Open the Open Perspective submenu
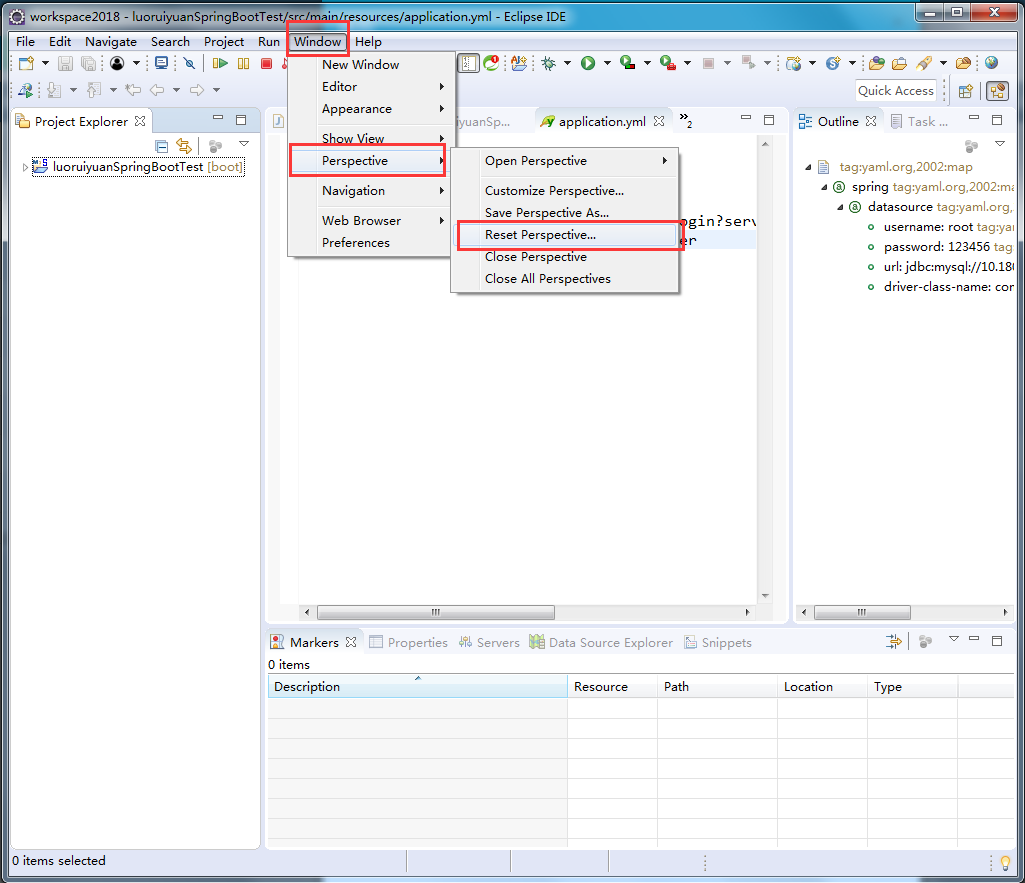The height and width of the screenshot is (883, 1025). coord(565,161)
